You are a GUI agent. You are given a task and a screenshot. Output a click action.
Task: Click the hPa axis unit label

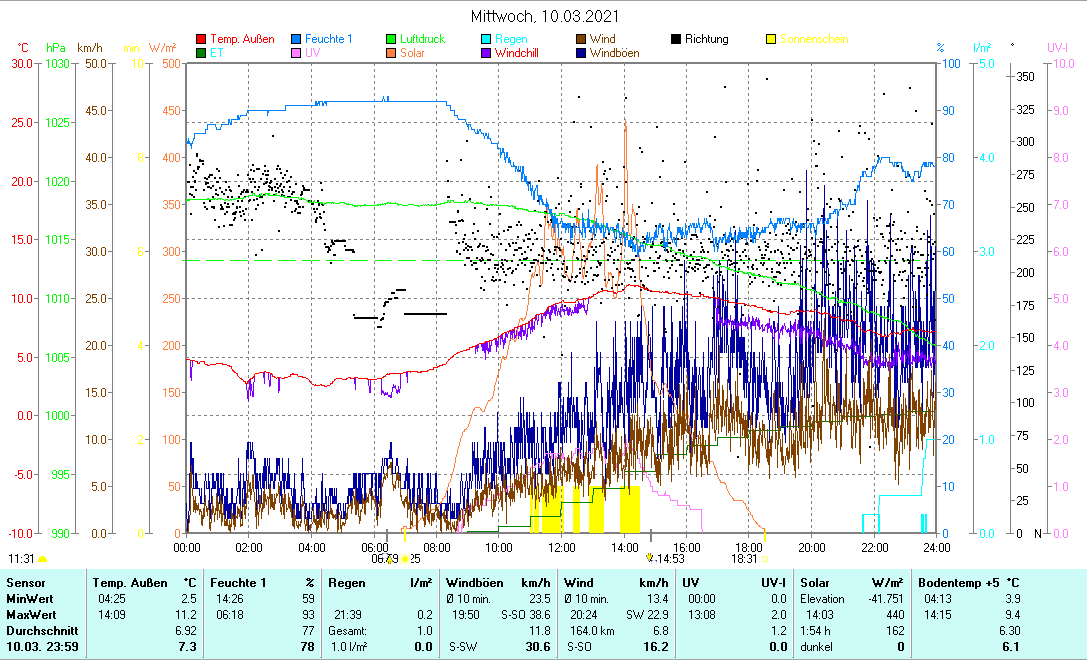tap(56, 48)
